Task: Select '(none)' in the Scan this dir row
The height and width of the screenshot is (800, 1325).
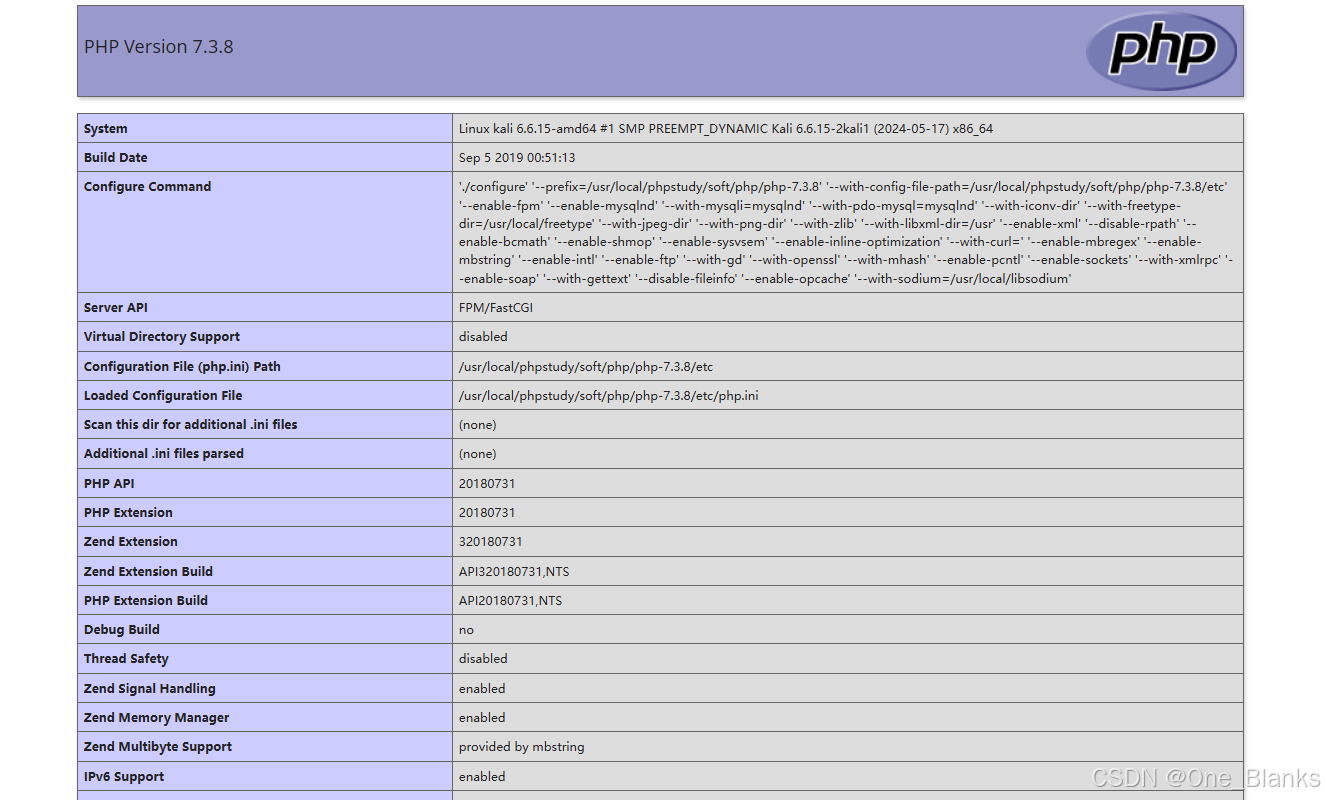Action: (478, 425)
